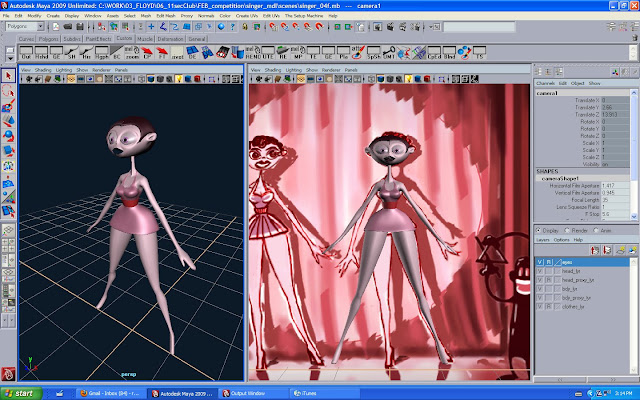Screen dimensions: 640x400
Task: Switch to the Polygons shelf tab
Action: pos(48,39)
